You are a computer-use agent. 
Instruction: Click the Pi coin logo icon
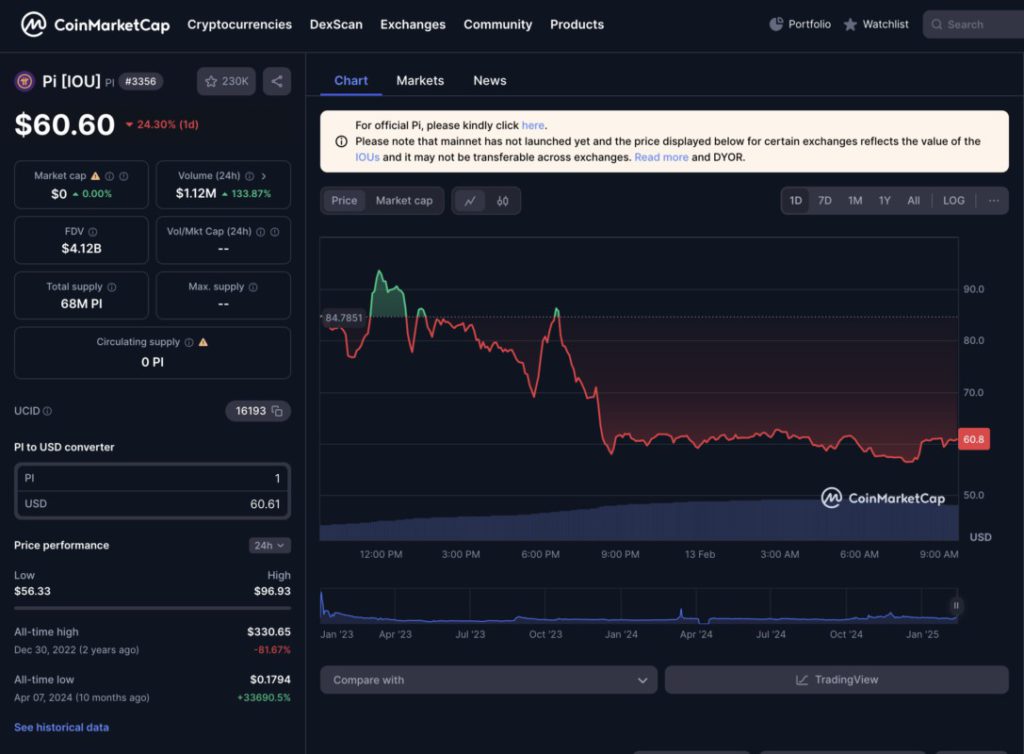pyautogui.click(x=24, y=82)
